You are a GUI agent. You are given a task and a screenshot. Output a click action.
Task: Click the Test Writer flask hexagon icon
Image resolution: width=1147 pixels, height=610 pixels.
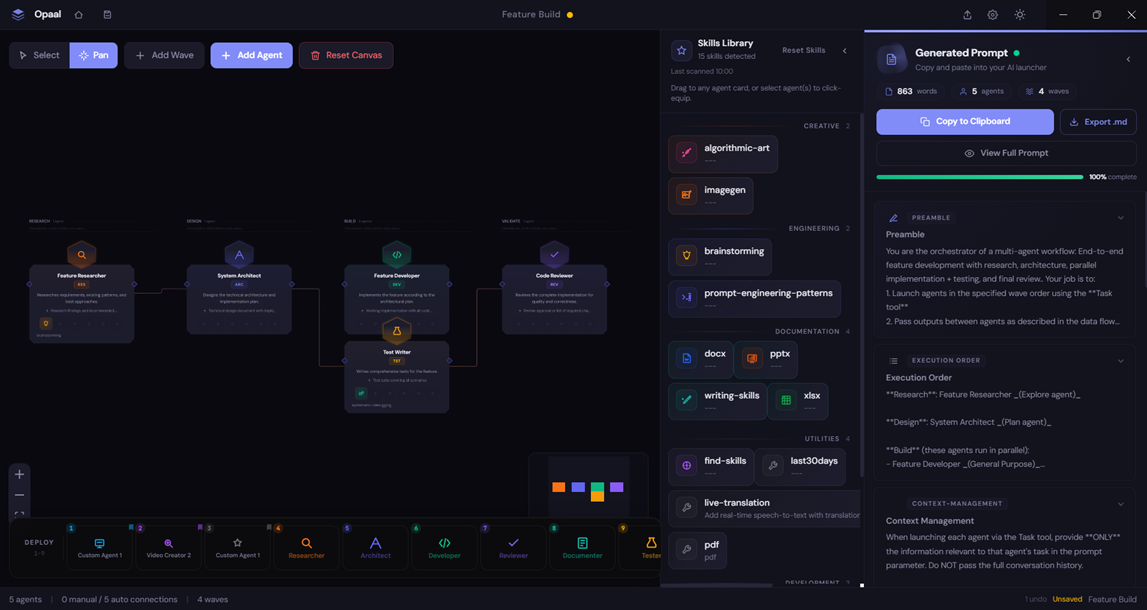click(396, 331)
